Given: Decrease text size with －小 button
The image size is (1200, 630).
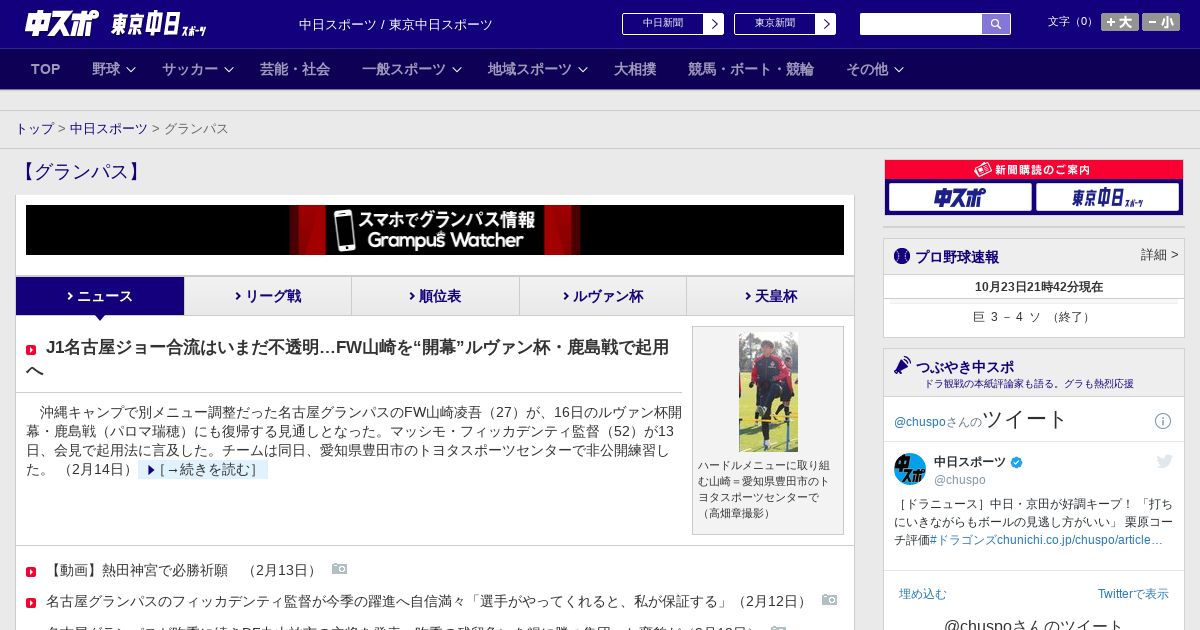Looking at the screenshot, I should 1161,22.
